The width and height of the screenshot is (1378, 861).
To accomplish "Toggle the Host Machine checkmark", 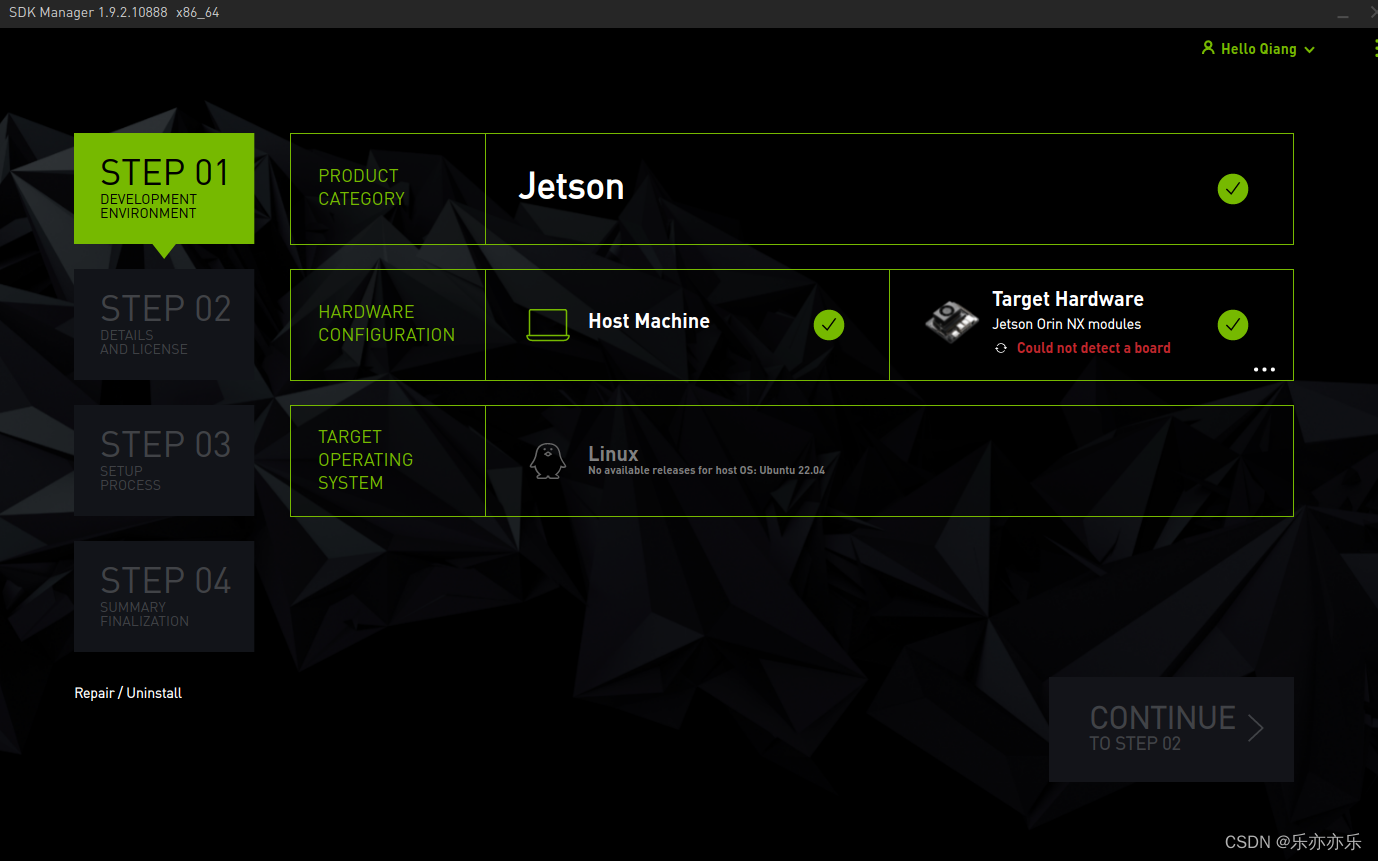I will 829,325.
